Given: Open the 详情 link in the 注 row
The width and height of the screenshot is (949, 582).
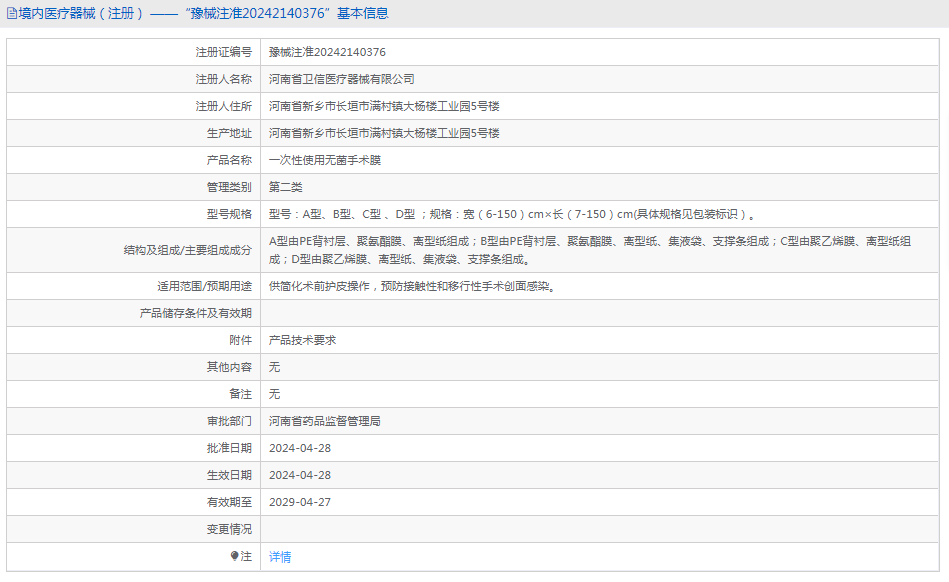Looking at the screenshot, I should tap(280, 557).
